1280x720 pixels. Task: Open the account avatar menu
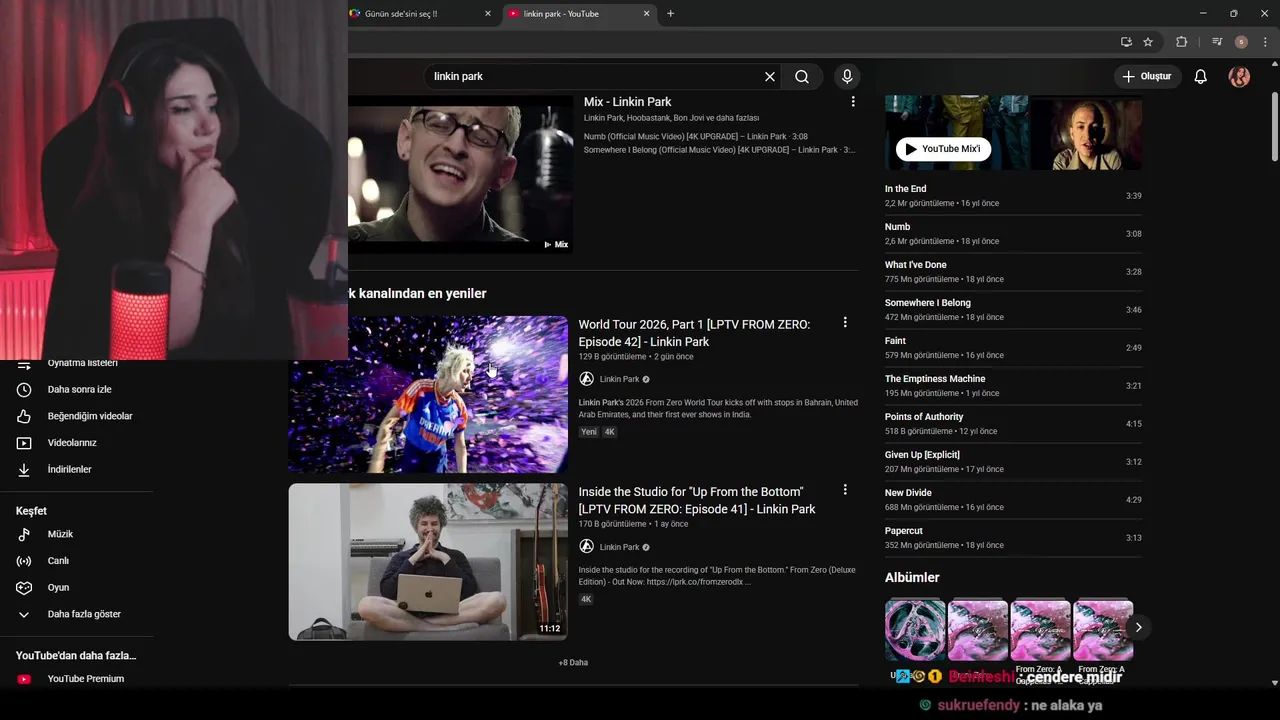[1239, 76]
